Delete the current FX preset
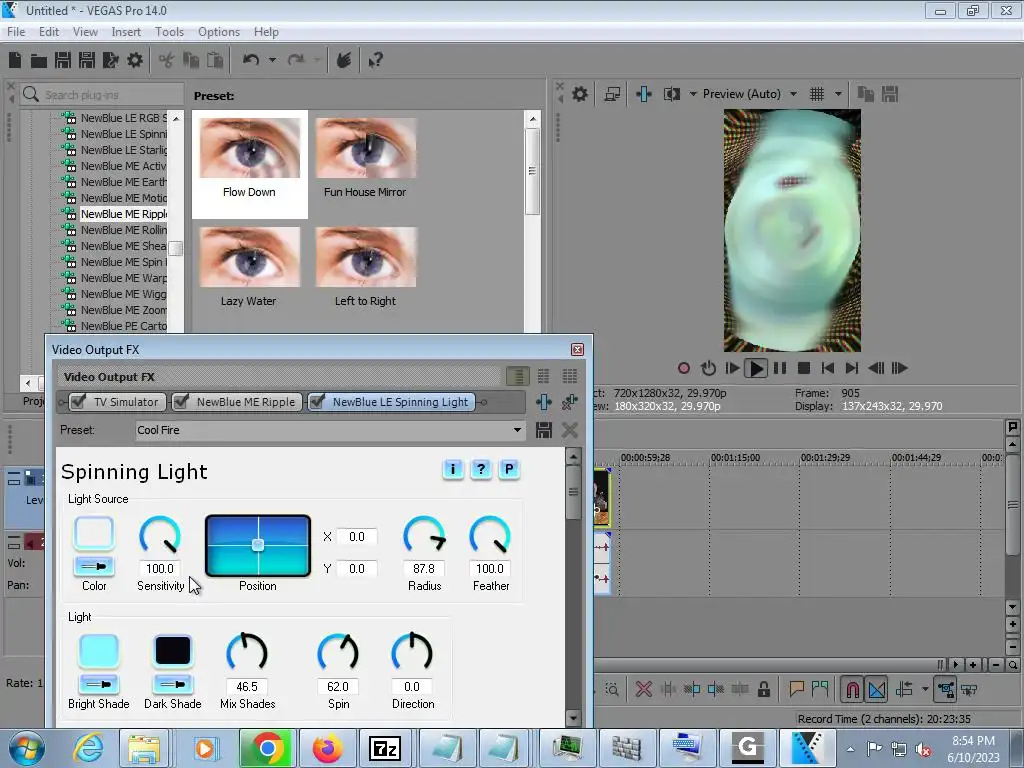The height and width of the screenshot is (768, 1024). pyautogui.click(x=569, y=430)
